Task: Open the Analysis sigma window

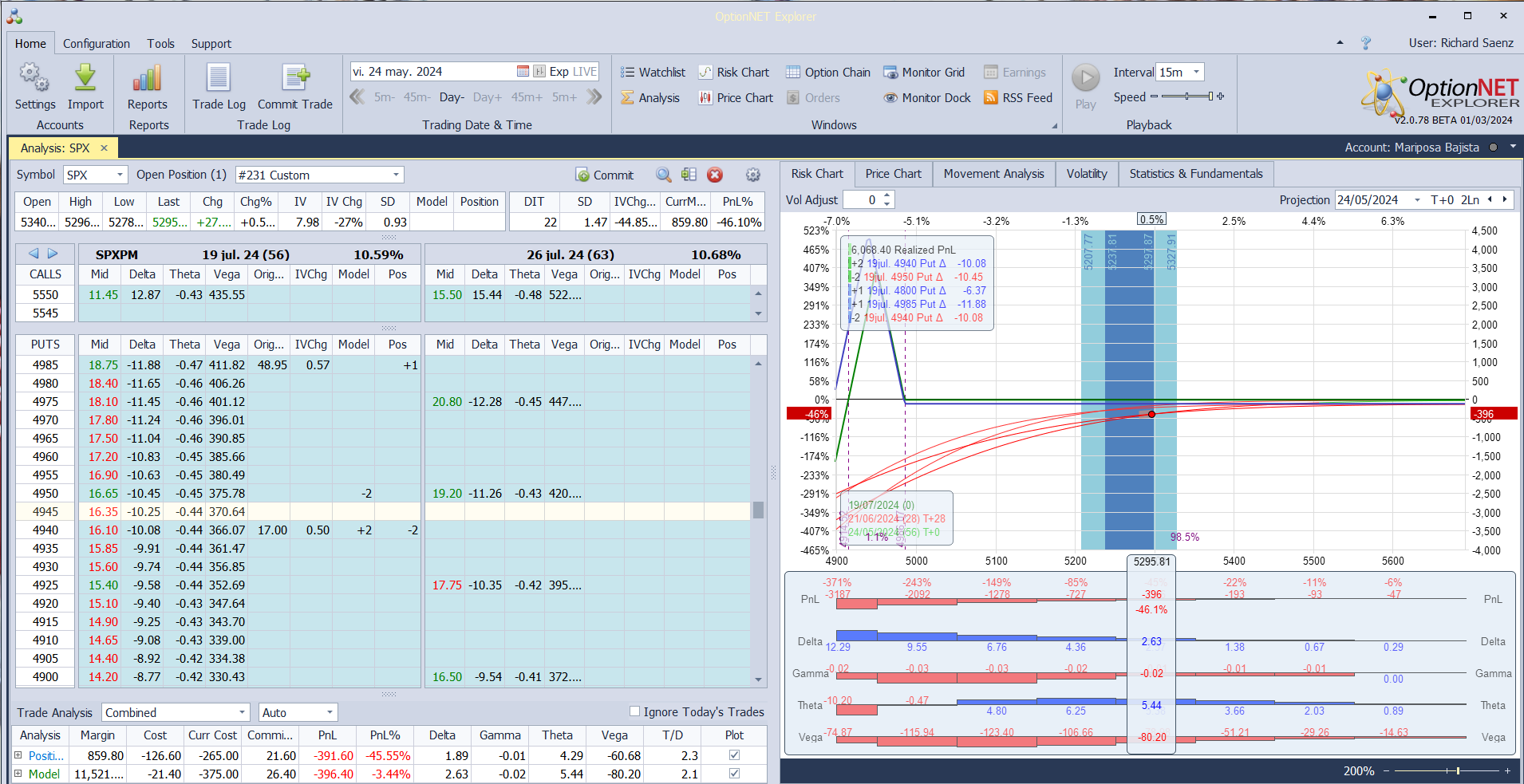Action: coord(650,98)
